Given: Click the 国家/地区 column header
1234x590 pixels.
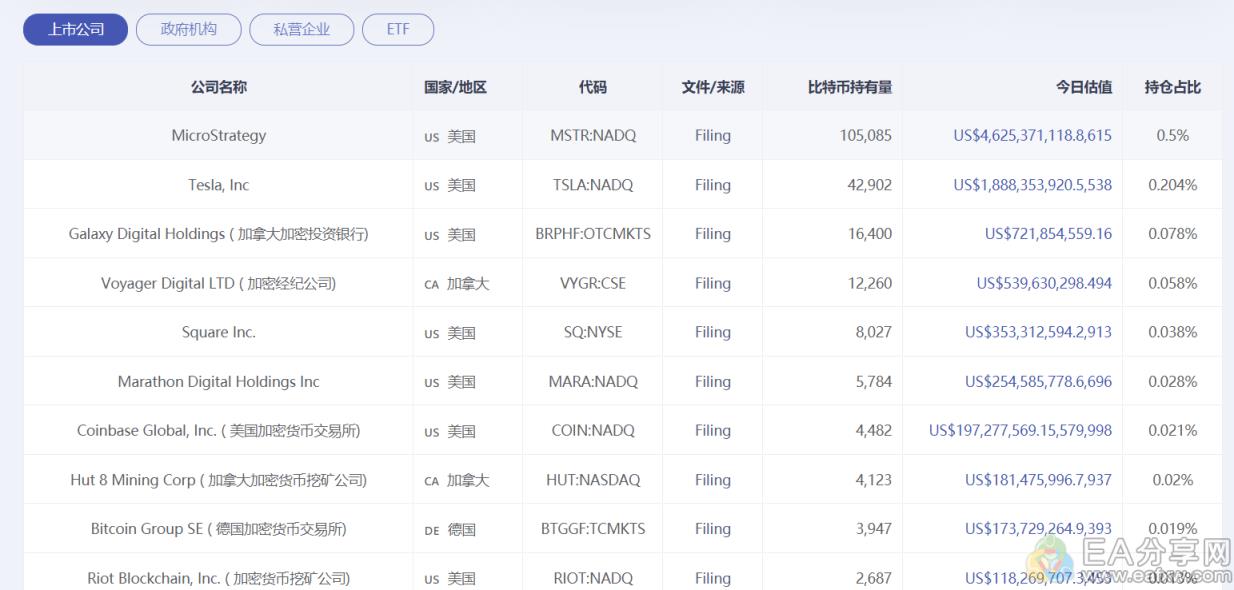Looking at the screenshot, I should coord(455,87).
